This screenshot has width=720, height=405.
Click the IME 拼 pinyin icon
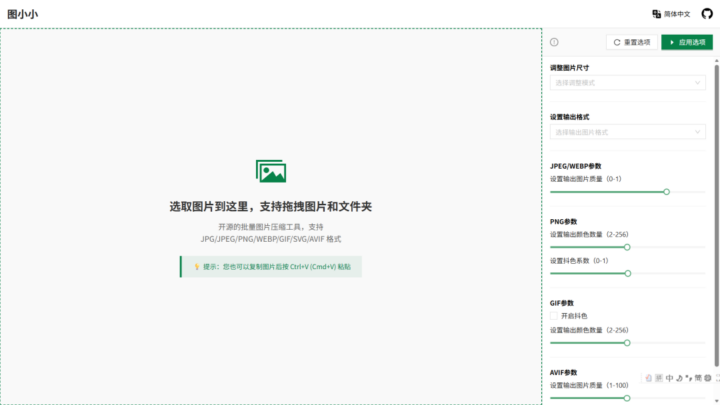coord(659,378)
